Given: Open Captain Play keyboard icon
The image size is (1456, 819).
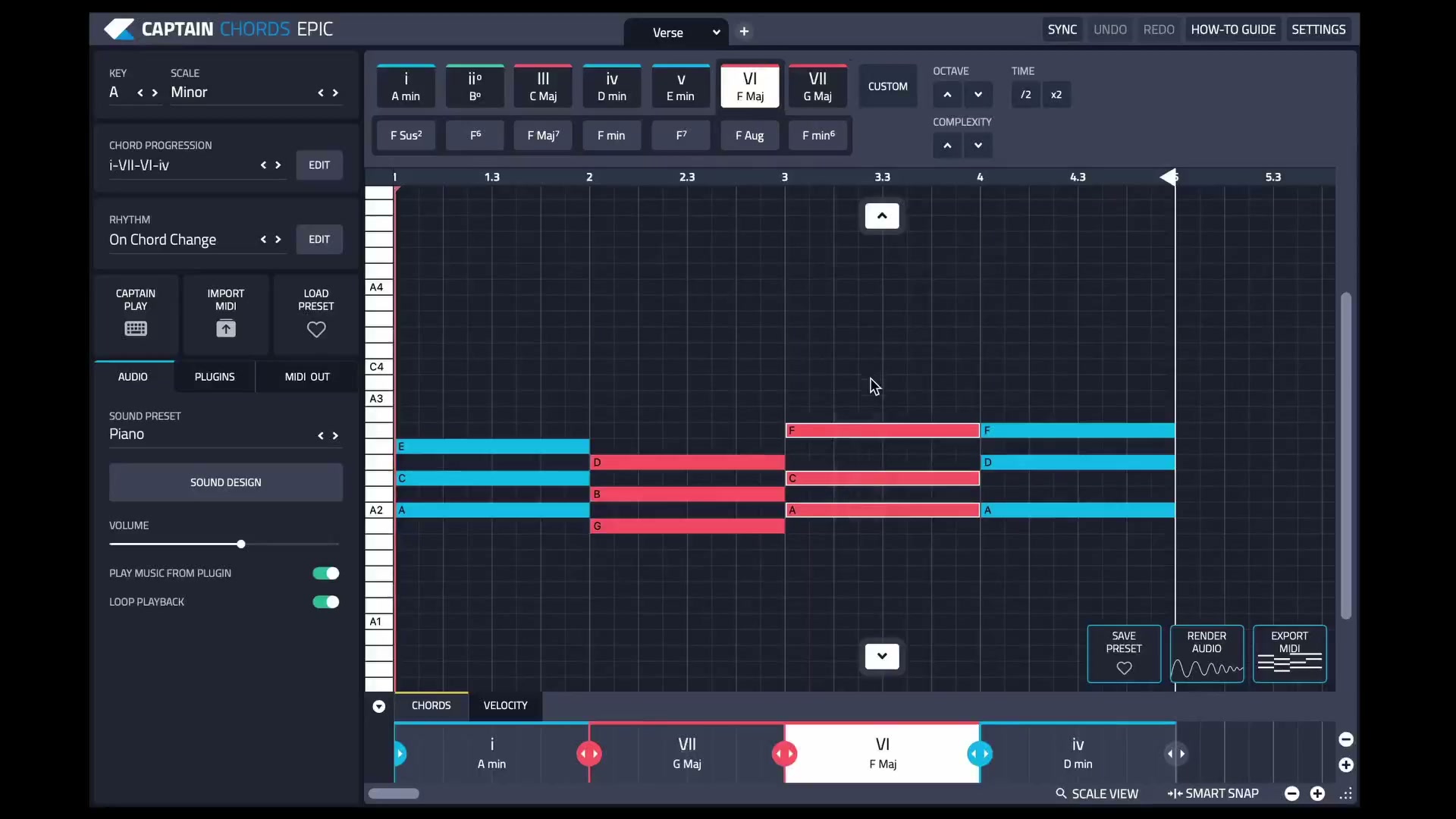Looking at the screenshot, I should (x=136, y=328).
